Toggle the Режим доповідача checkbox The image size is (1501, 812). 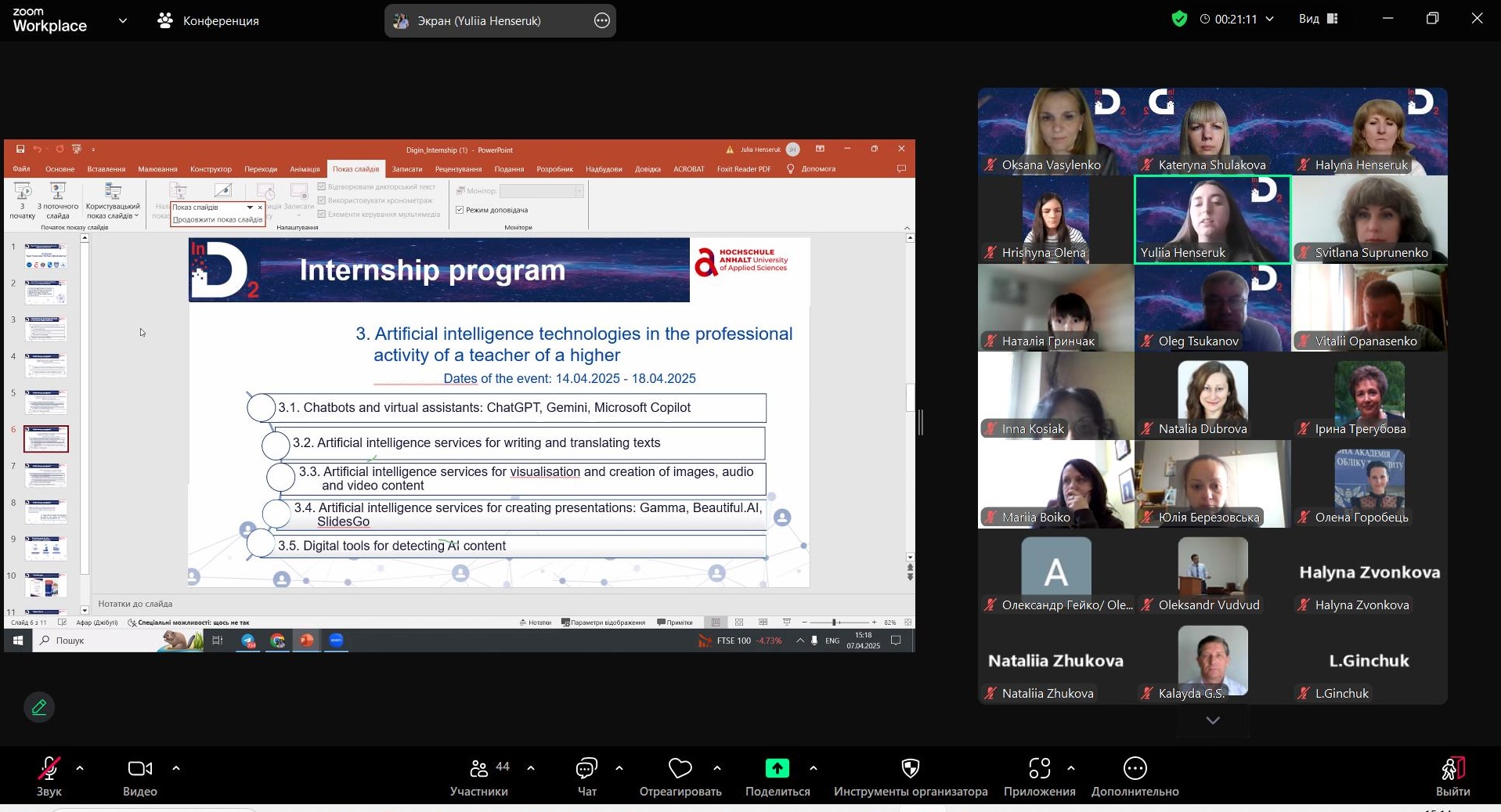pos(460,210)
